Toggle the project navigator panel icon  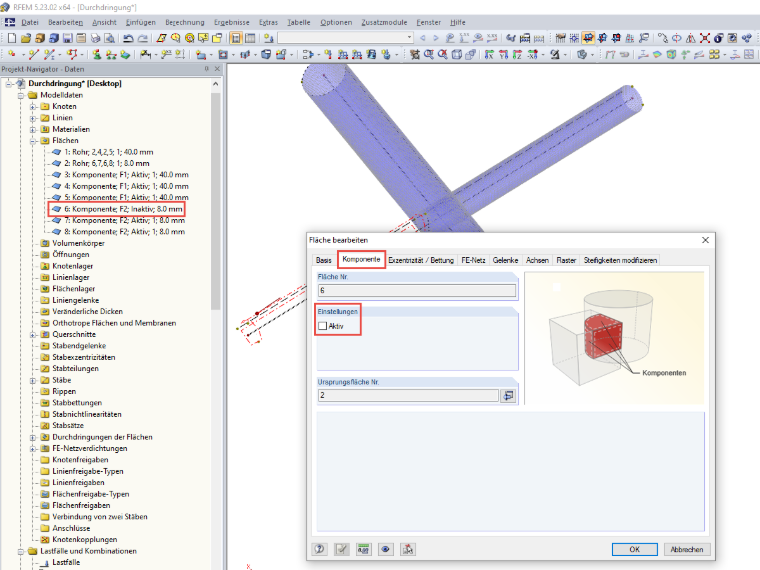236,38
